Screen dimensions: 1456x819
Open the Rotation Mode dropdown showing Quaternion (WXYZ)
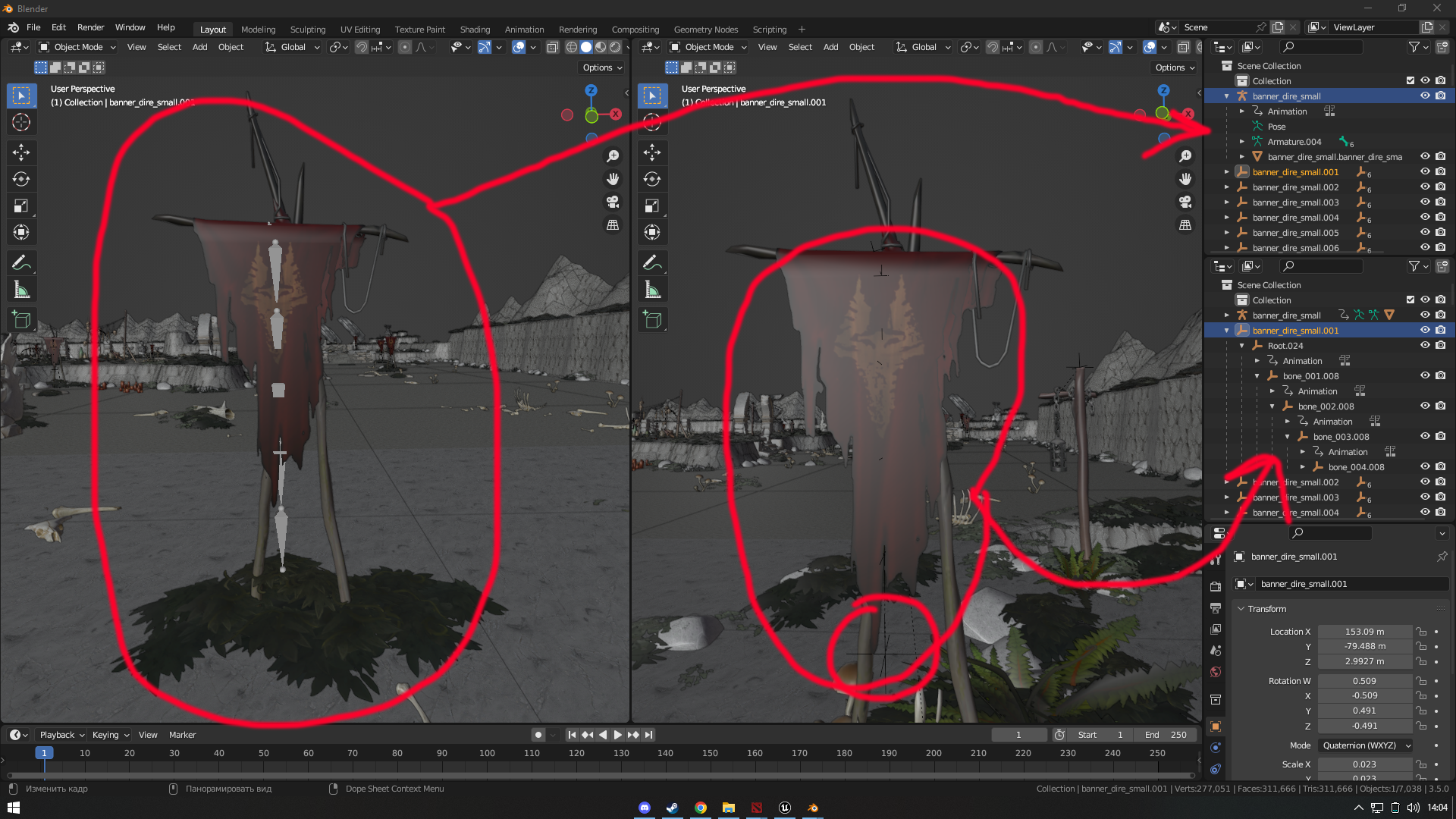tap(1364, 745)
